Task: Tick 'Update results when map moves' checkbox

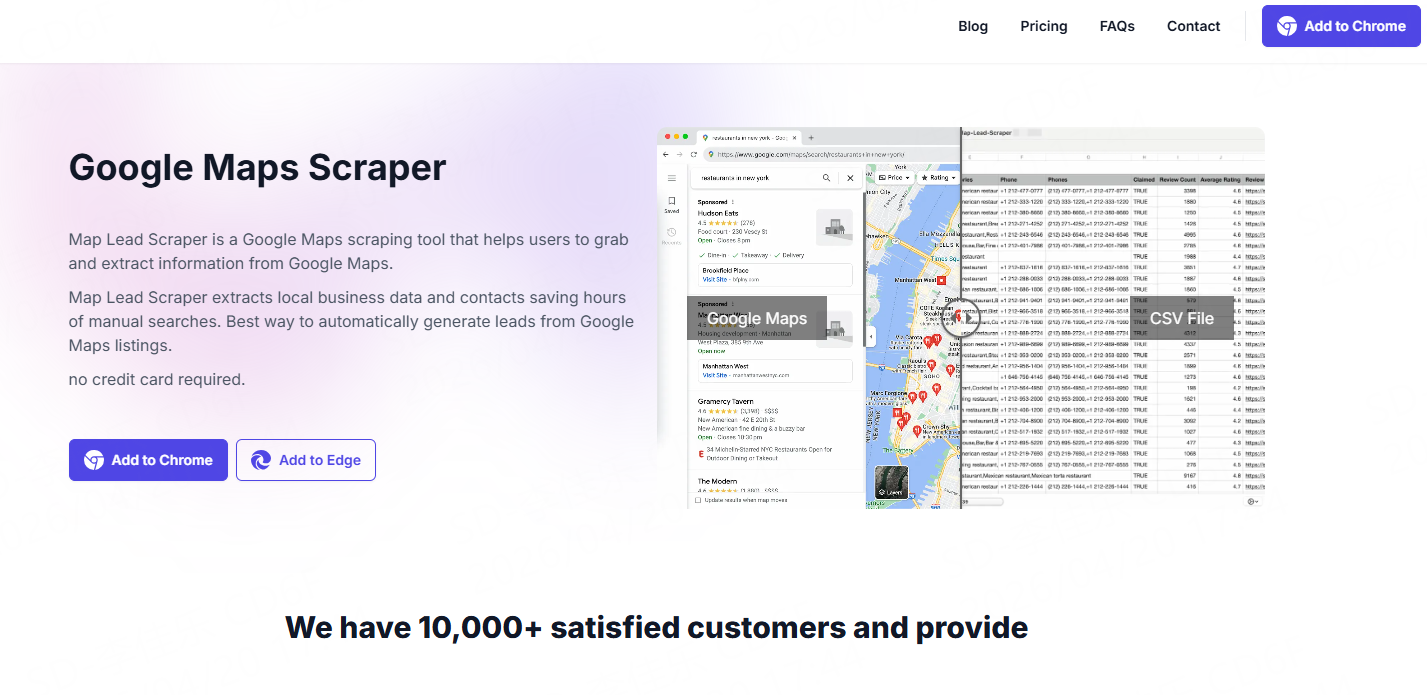Action: pyautogui.click(x=698, y=500)
